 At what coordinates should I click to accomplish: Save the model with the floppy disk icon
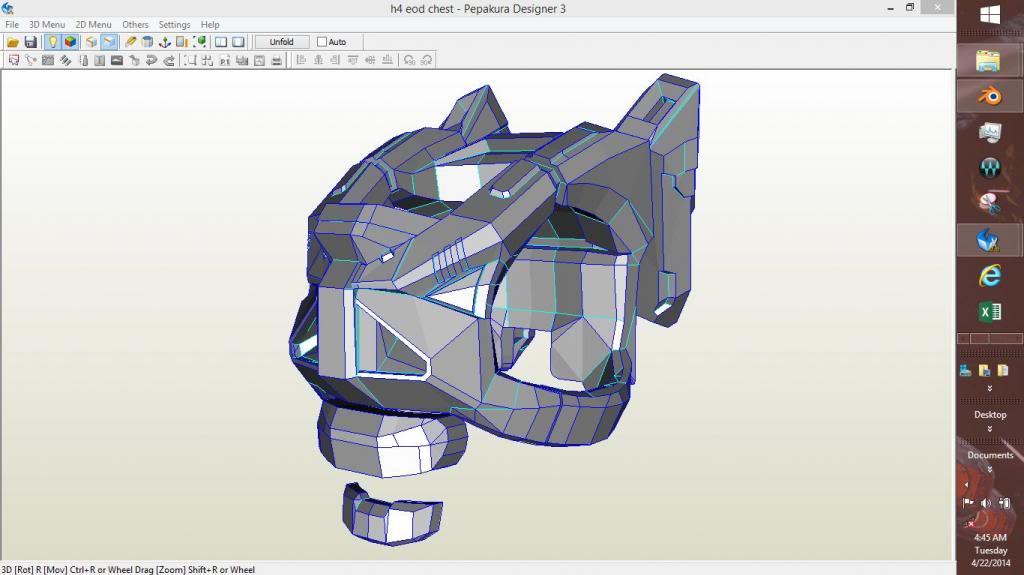tap(30, 42)
